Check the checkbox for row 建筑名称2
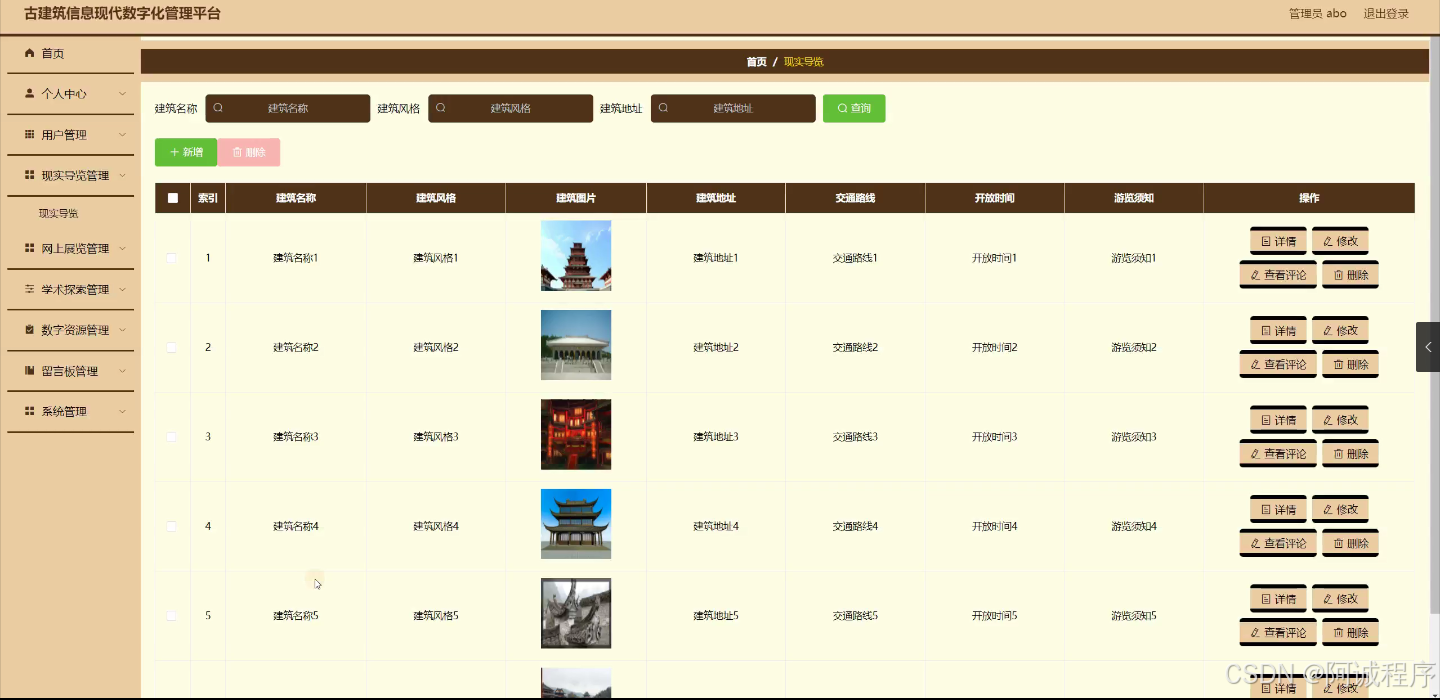This screenshot has width=1440, height=700. coord(172,347)
